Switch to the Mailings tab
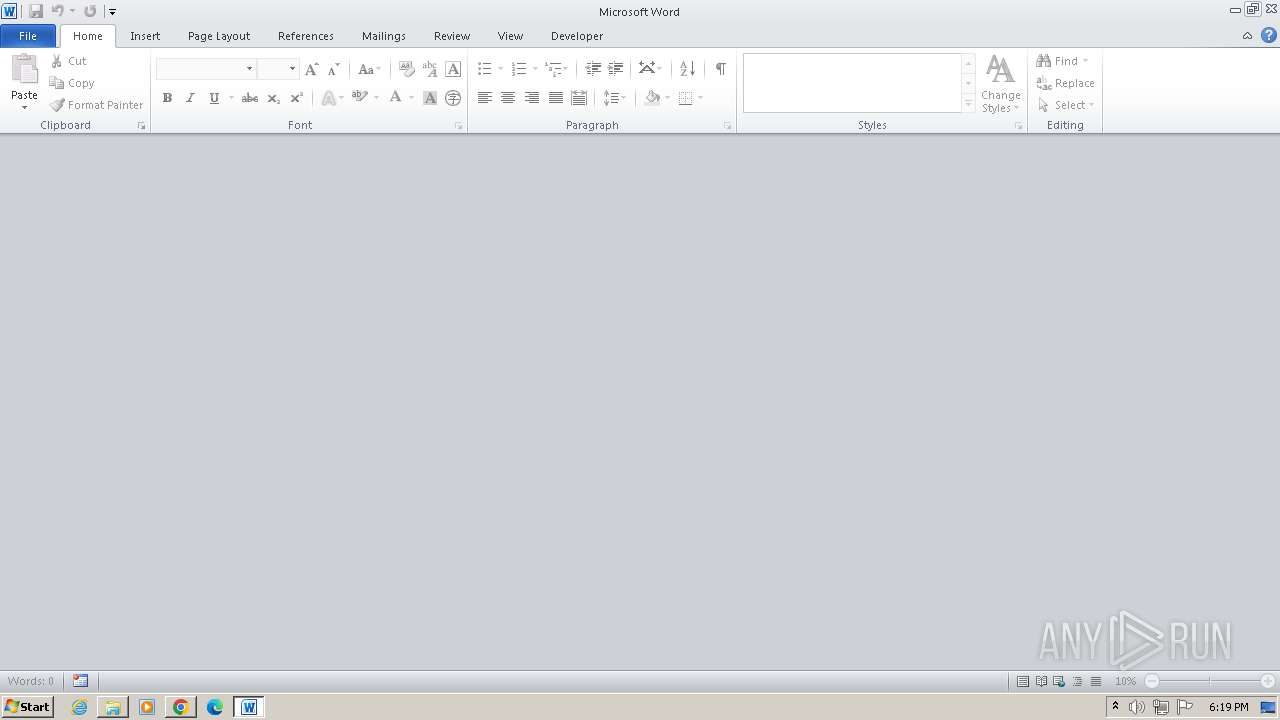The height and width of the screenshot is (720, 1280). (x=384, y=36)
